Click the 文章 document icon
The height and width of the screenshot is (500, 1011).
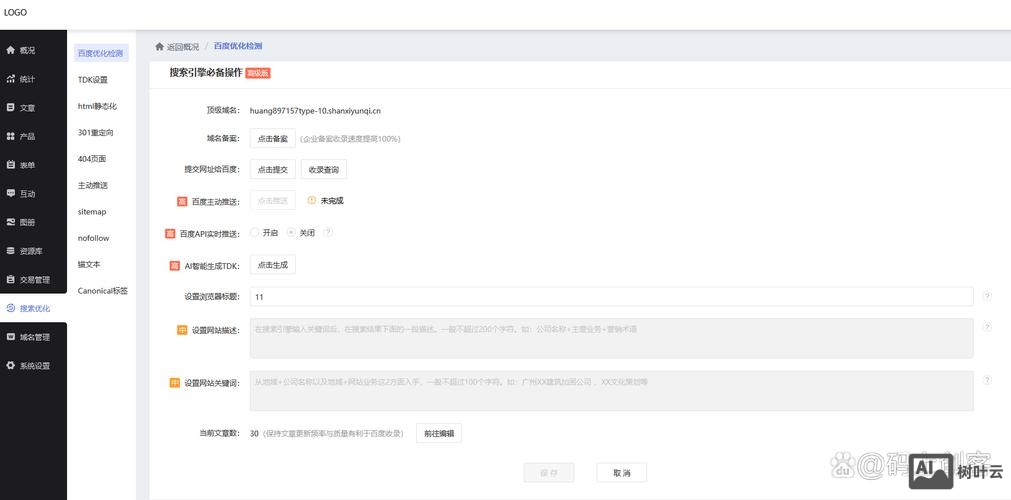tap(10, 108)
